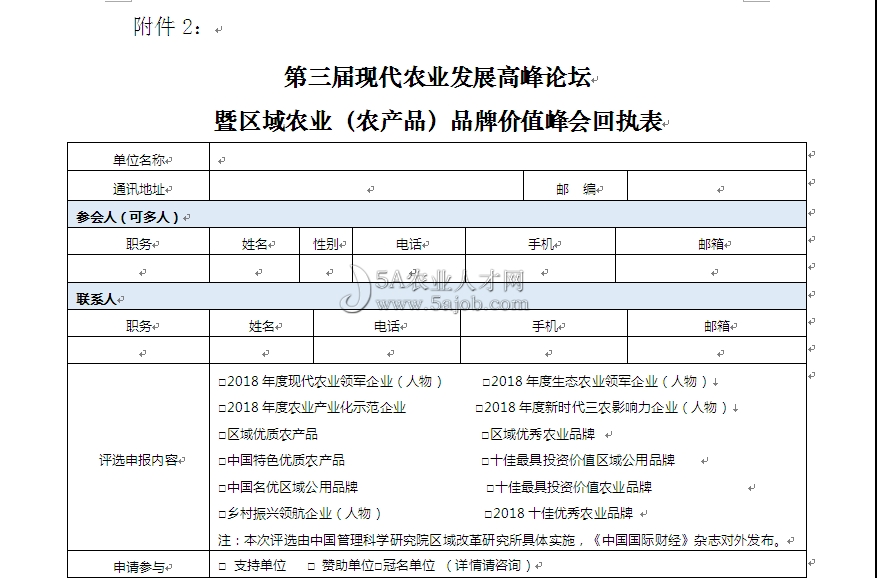Check the 2018年度现代农业领军企业 checkbox
Viewport: 877px width, 578px height.
tap(223, 381)
